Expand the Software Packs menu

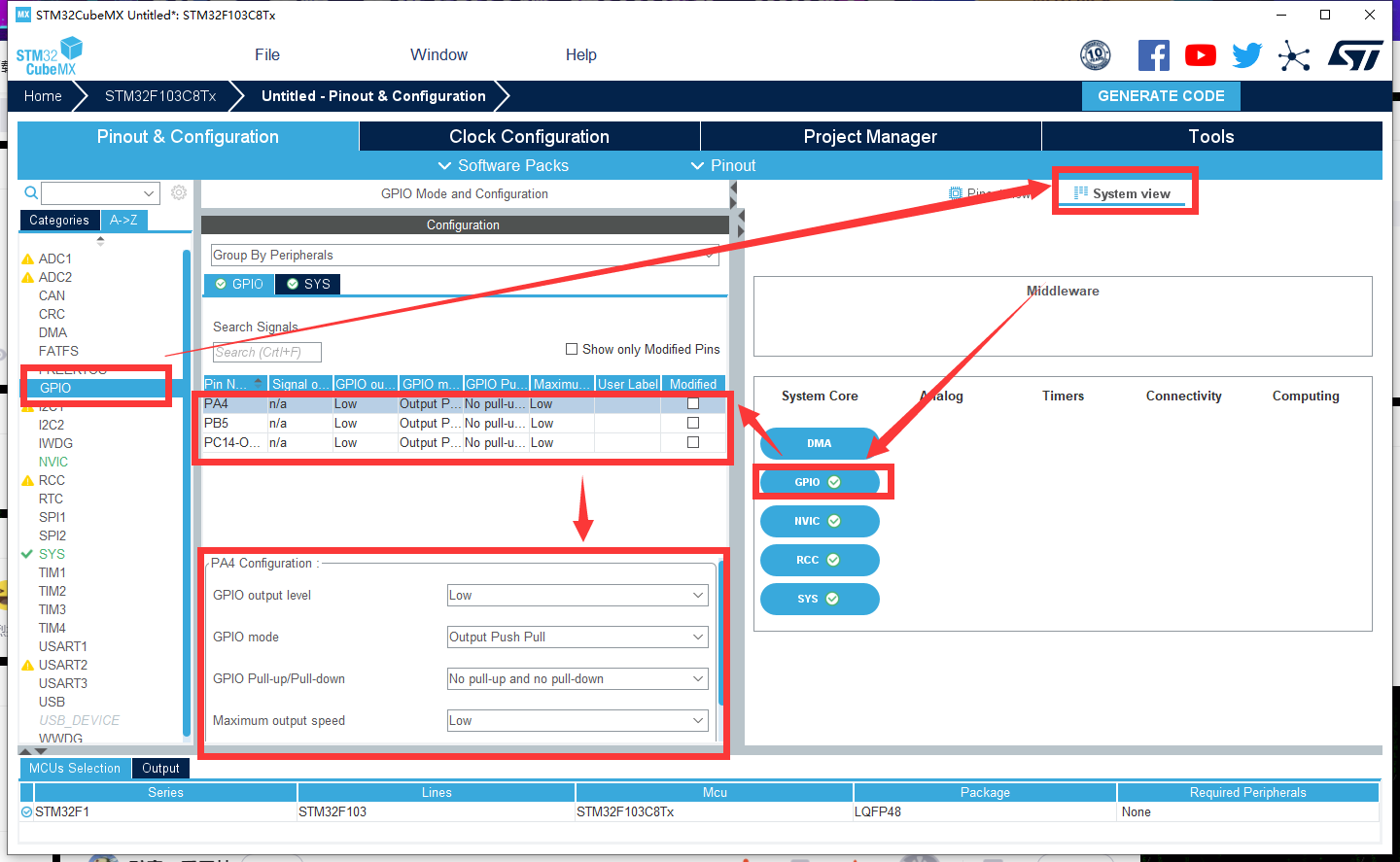[x=503, y=165]
